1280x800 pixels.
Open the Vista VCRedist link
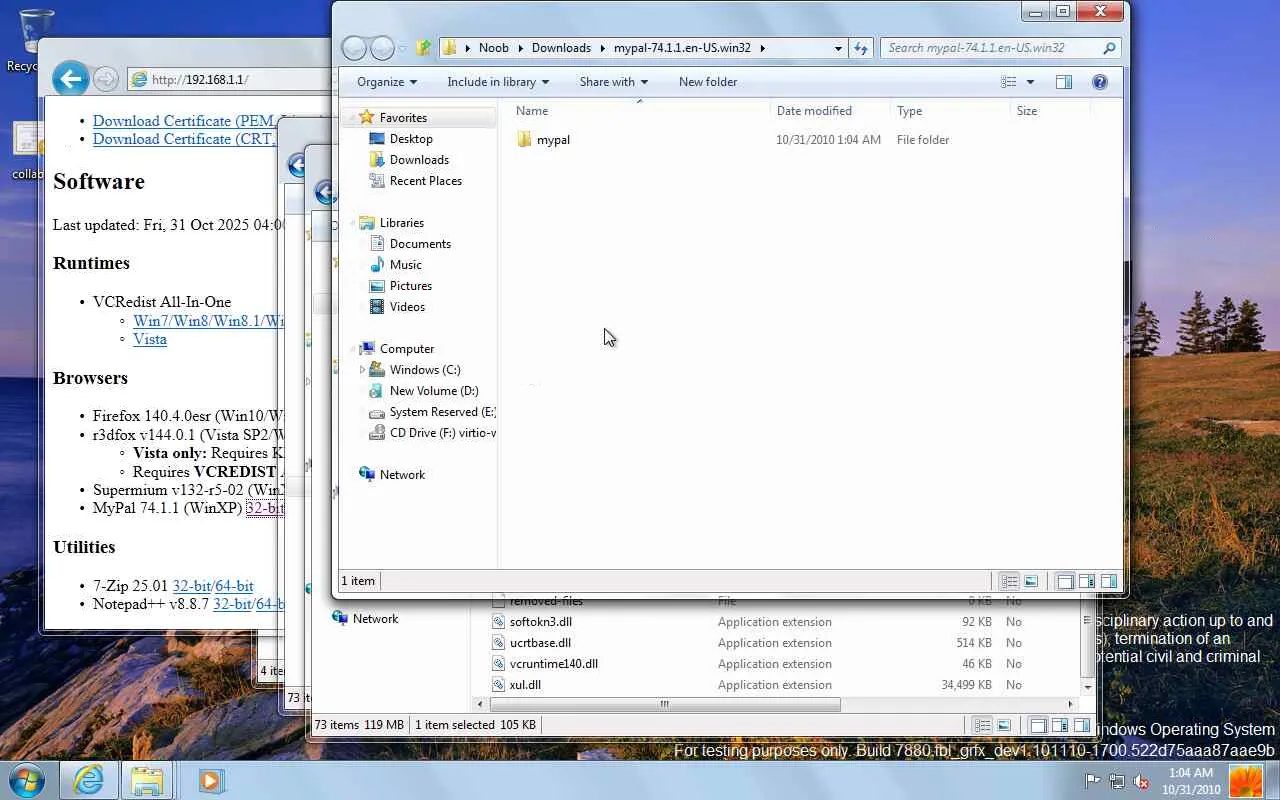click(x=150, y=339)
